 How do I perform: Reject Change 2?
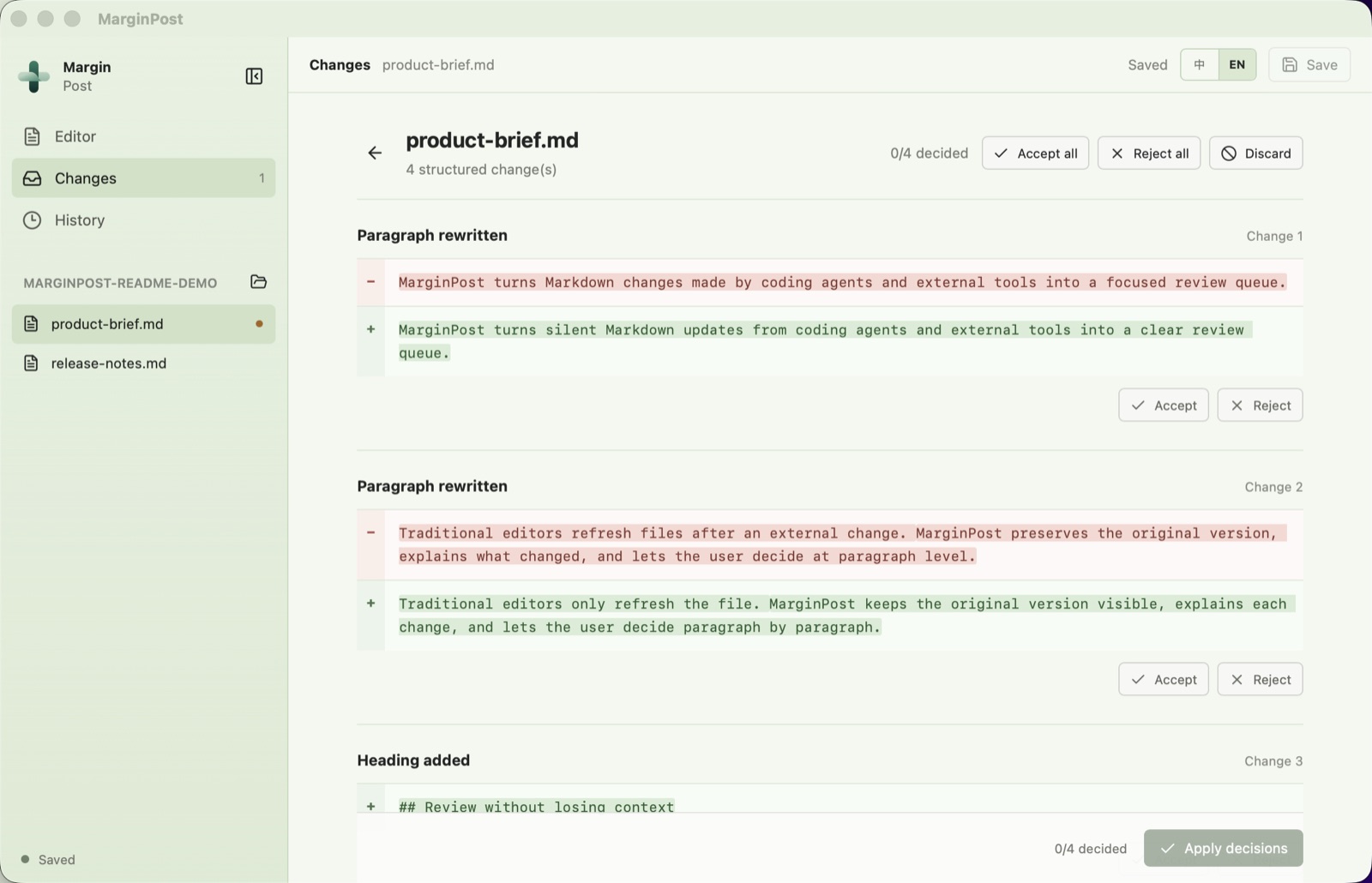click(1260, 680)
